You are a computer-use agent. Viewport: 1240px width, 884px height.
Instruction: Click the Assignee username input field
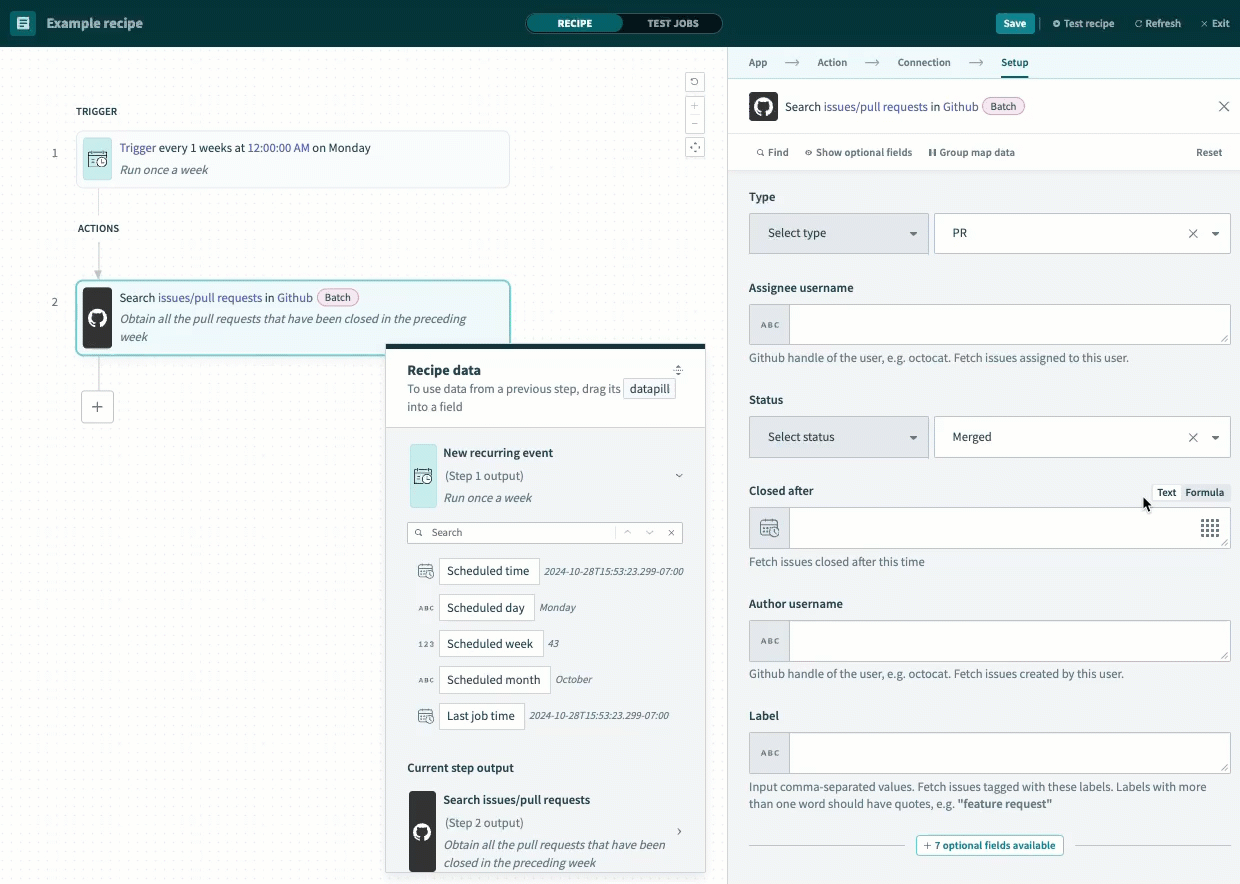point(1008,325)
